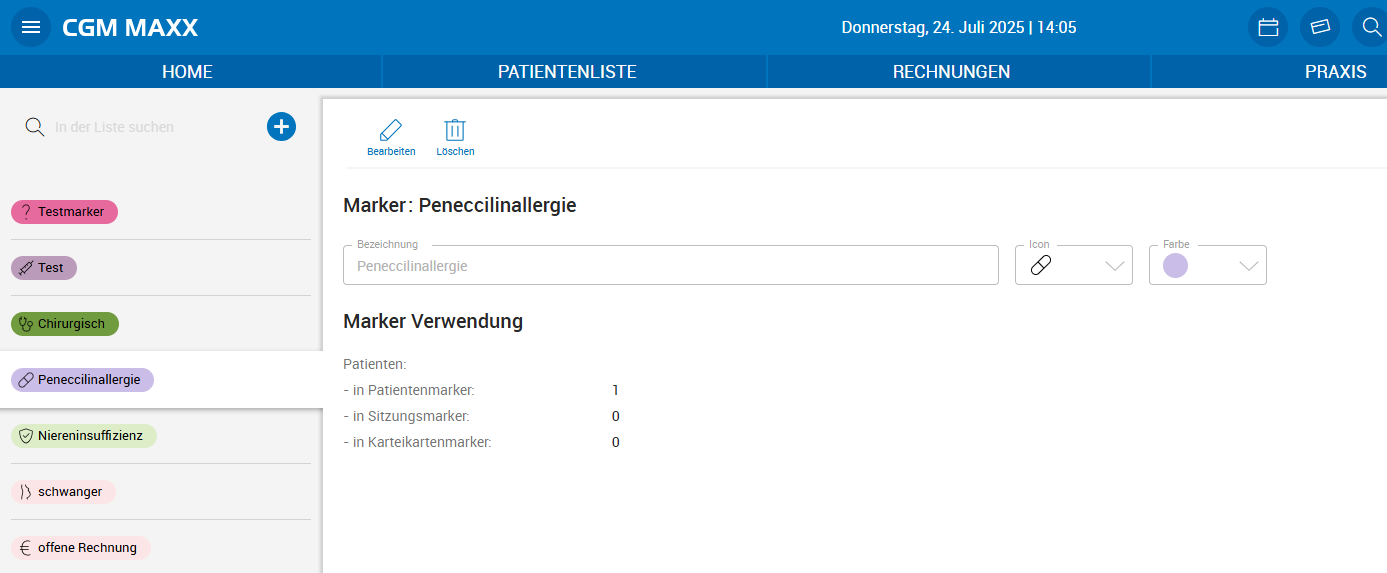Add a new marker with plus icon
This screenshot has height=573, width=1387.
click(281, 127)
